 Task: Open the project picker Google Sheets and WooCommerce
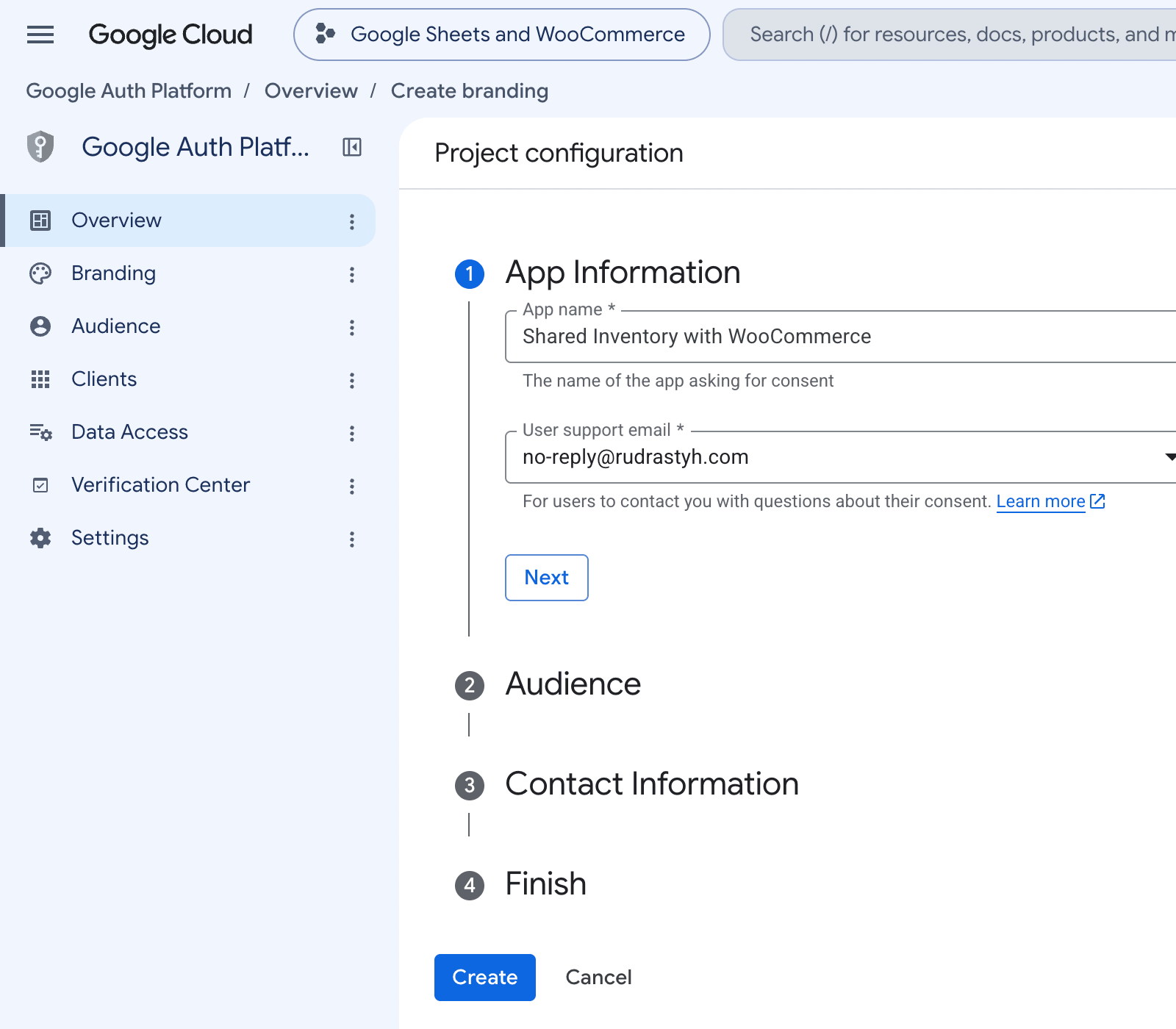502,35
